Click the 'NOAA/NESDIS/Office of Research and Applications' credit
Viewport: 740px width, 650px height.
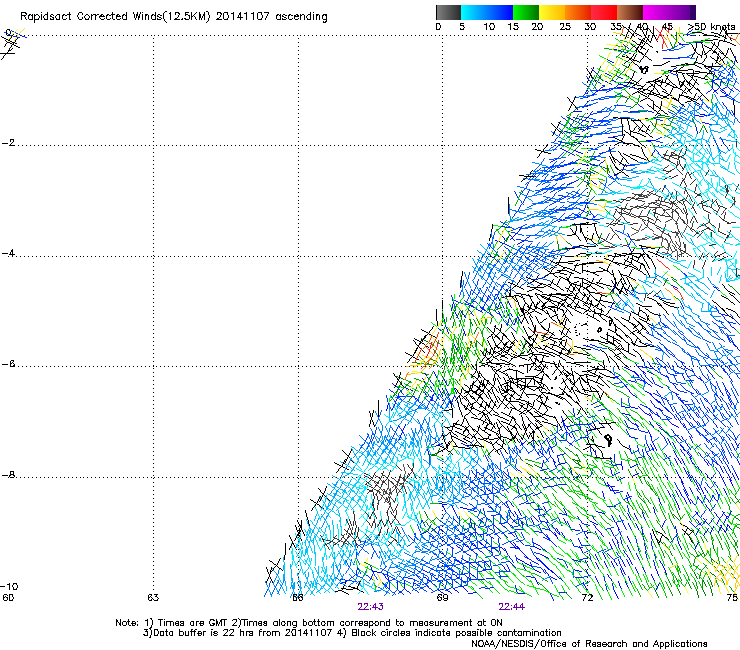(589, 644)
